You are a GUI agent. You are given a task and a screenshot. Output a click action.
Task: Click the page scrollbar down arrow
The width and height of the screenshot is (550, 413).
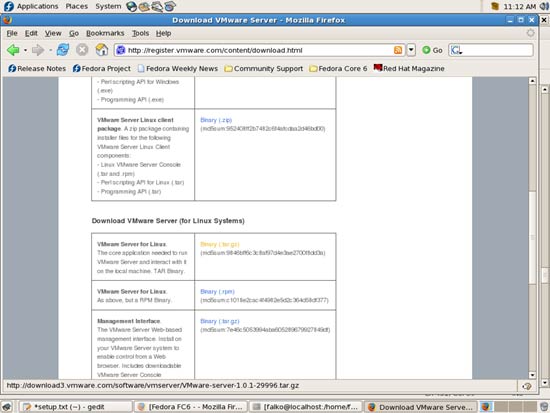[532, 375]
